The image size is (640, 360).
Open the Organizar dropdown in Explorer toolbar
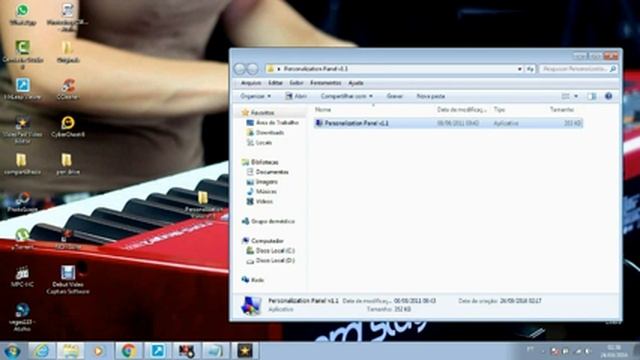[x=256, y=96]
